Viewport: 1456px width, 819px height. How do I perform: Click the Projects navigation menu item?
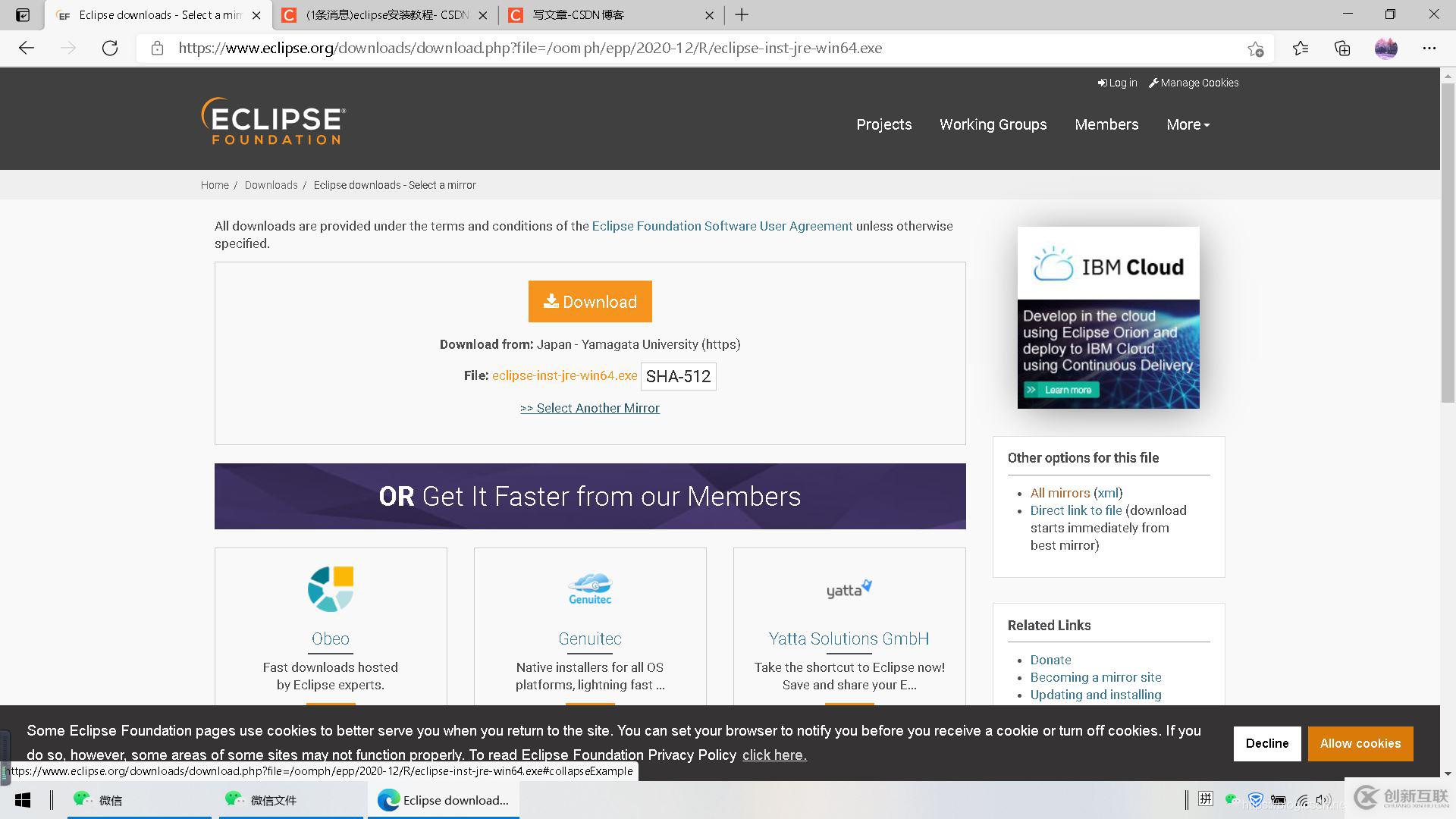(884, 125)
